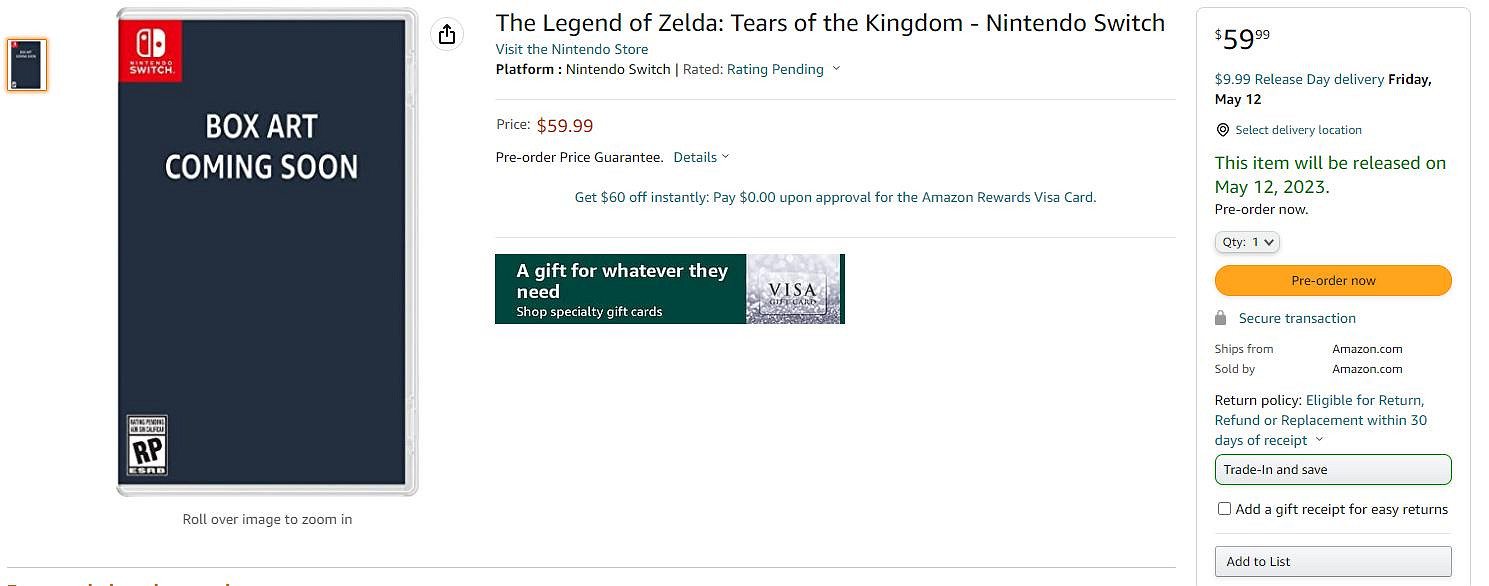Expand the Rating Pending dropdown chevron
Screen dimensions: 1489x586
click(836, 69)
